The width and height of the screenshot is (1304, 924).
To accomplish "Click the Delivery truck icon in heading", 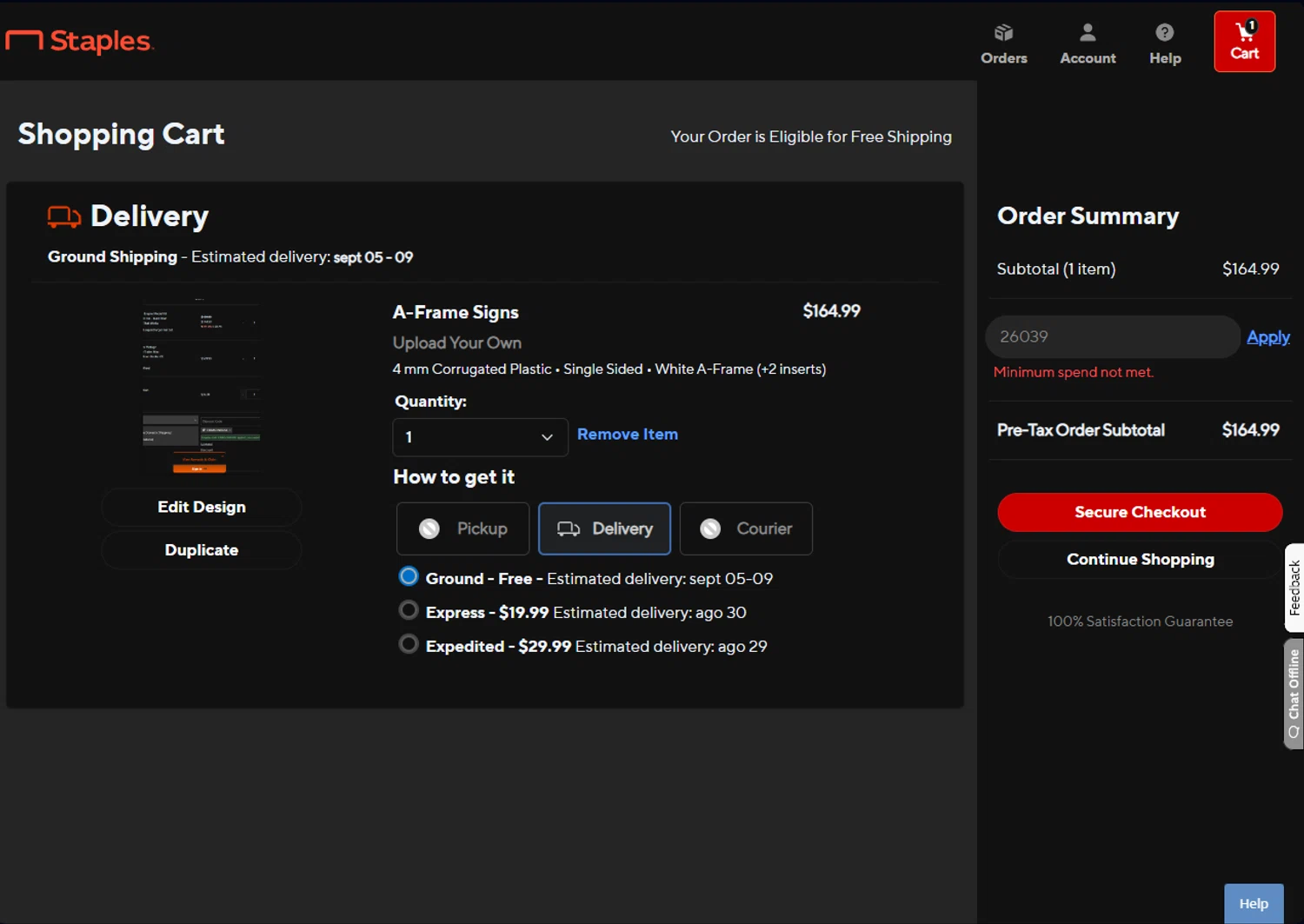I will click(x=63, y=216).
